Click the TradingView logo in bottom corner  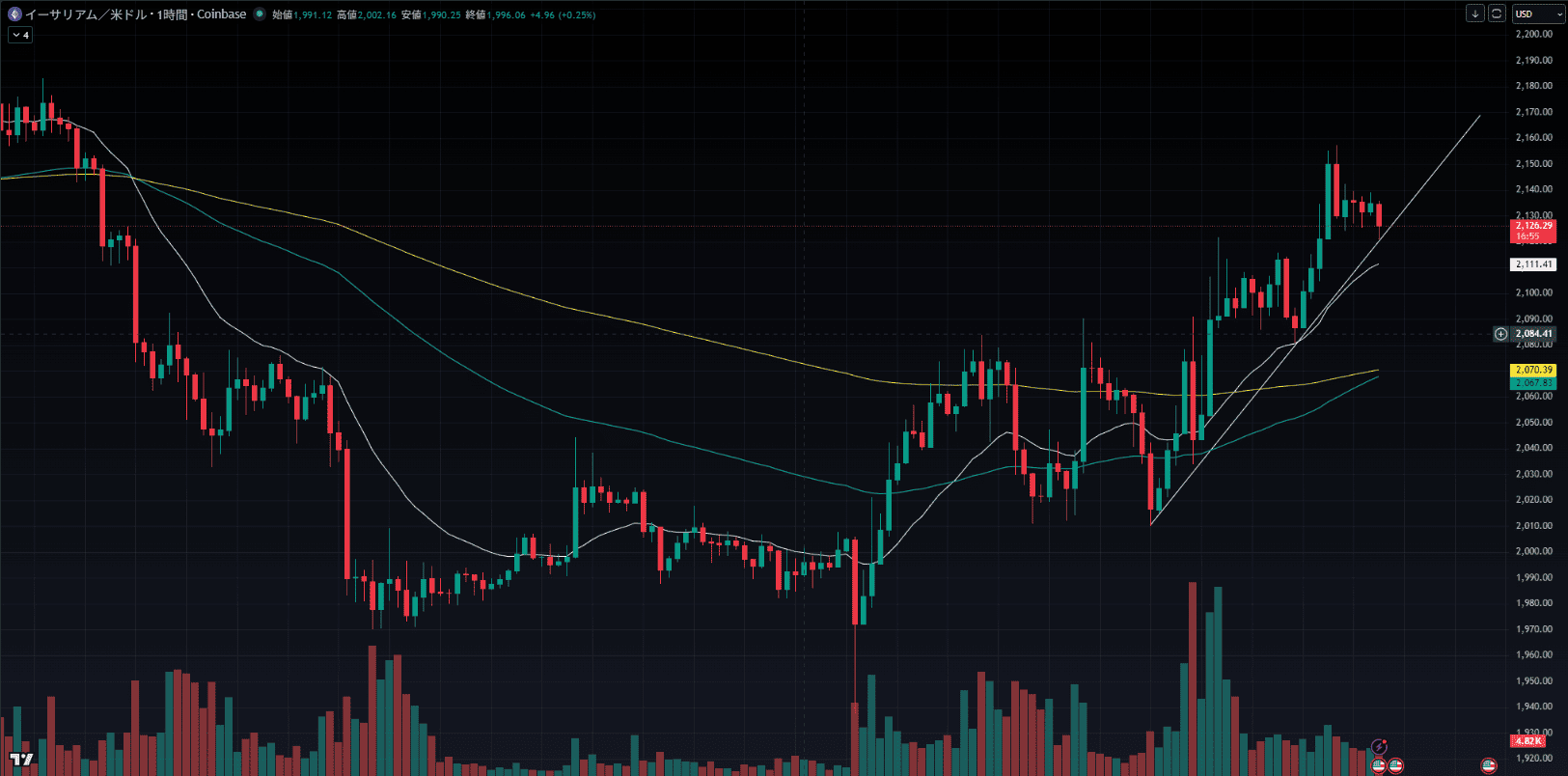tap(21, 760)
